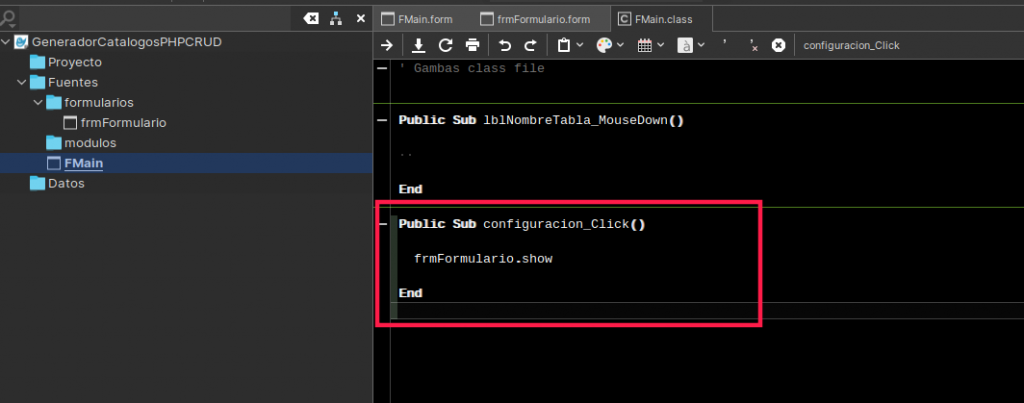Click the project tree hierarchy view icon
The height and width of the screenshot is (403, 1024).
(x=337, y=18)
